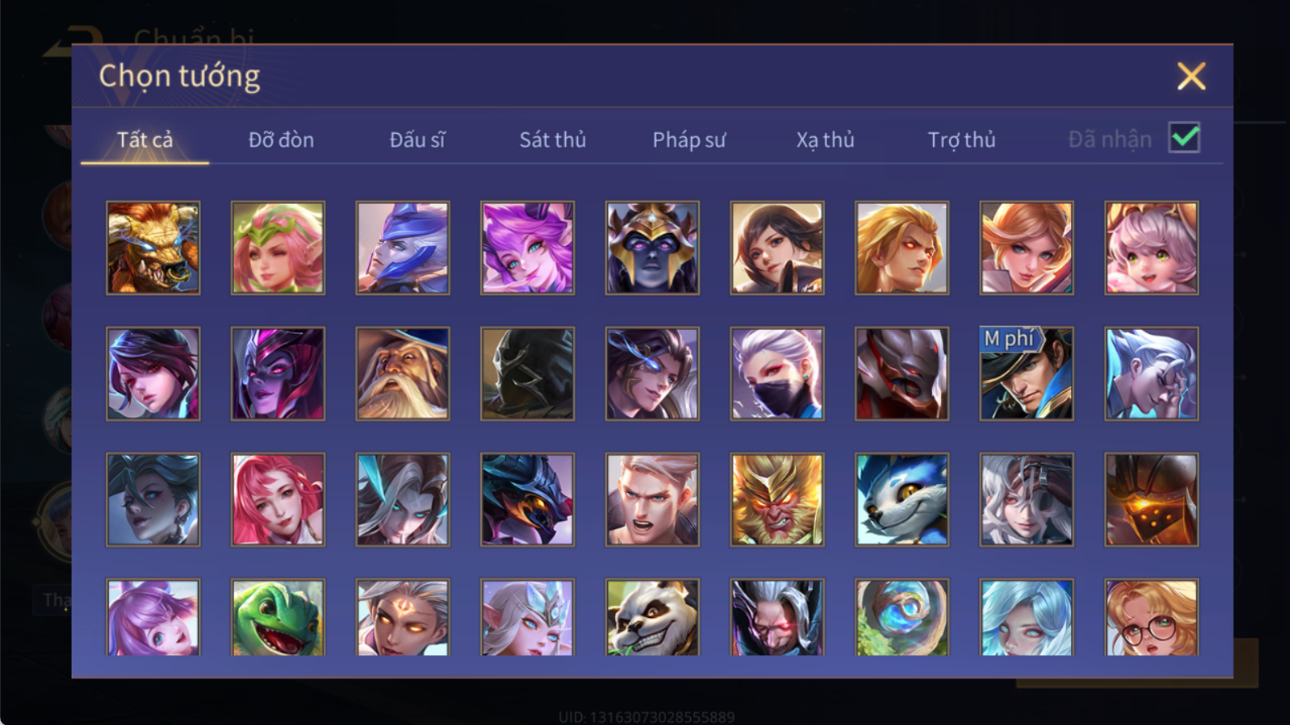Select the golden monkey king hero portrait

(777, 500)
